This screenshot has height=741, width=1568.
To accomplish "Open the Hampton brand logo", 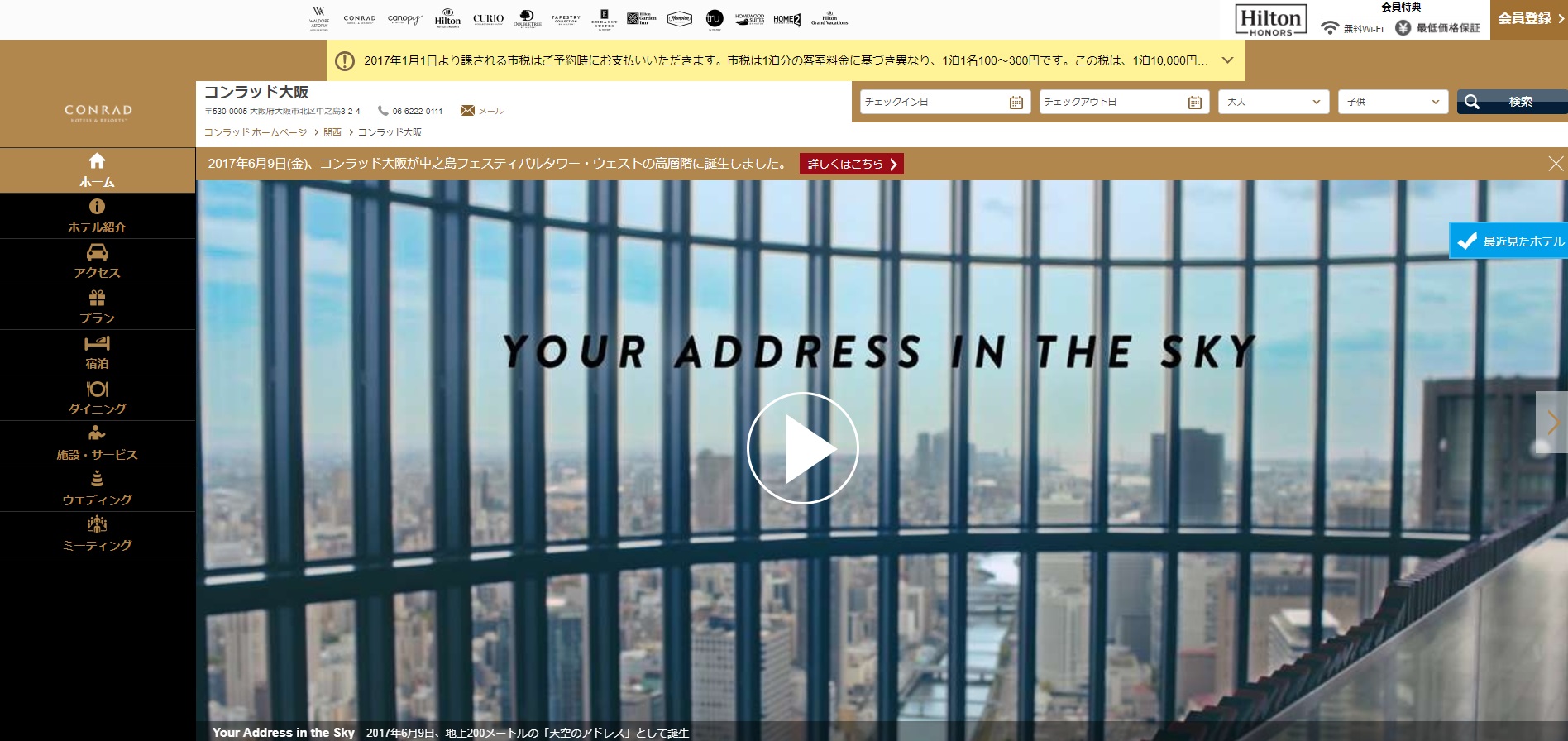I will [x=680, y=18].
